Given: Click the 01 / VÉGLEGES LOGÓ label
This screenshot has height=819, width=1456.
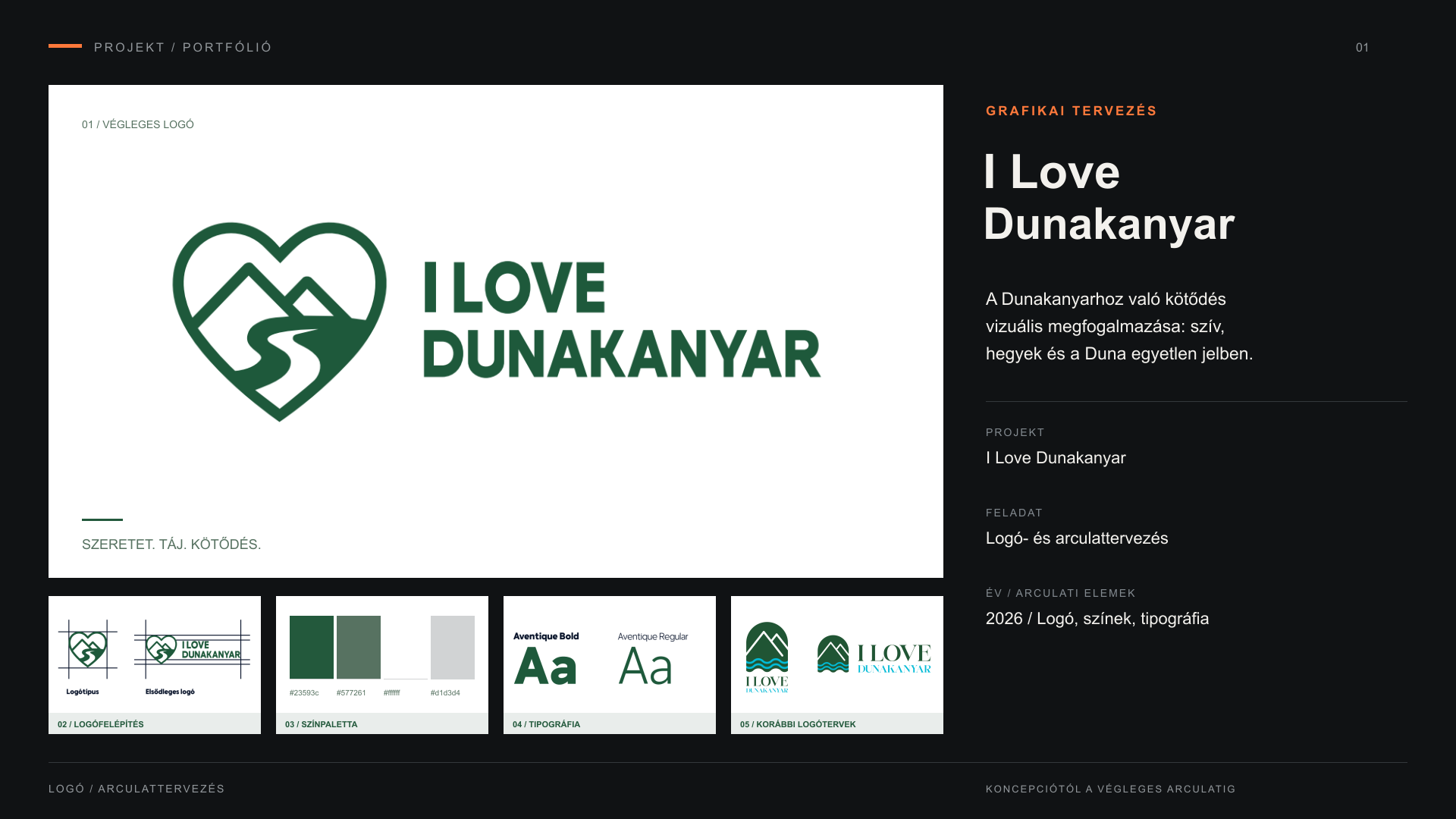Looking at the screenshot, I should (x=138, y=124).
